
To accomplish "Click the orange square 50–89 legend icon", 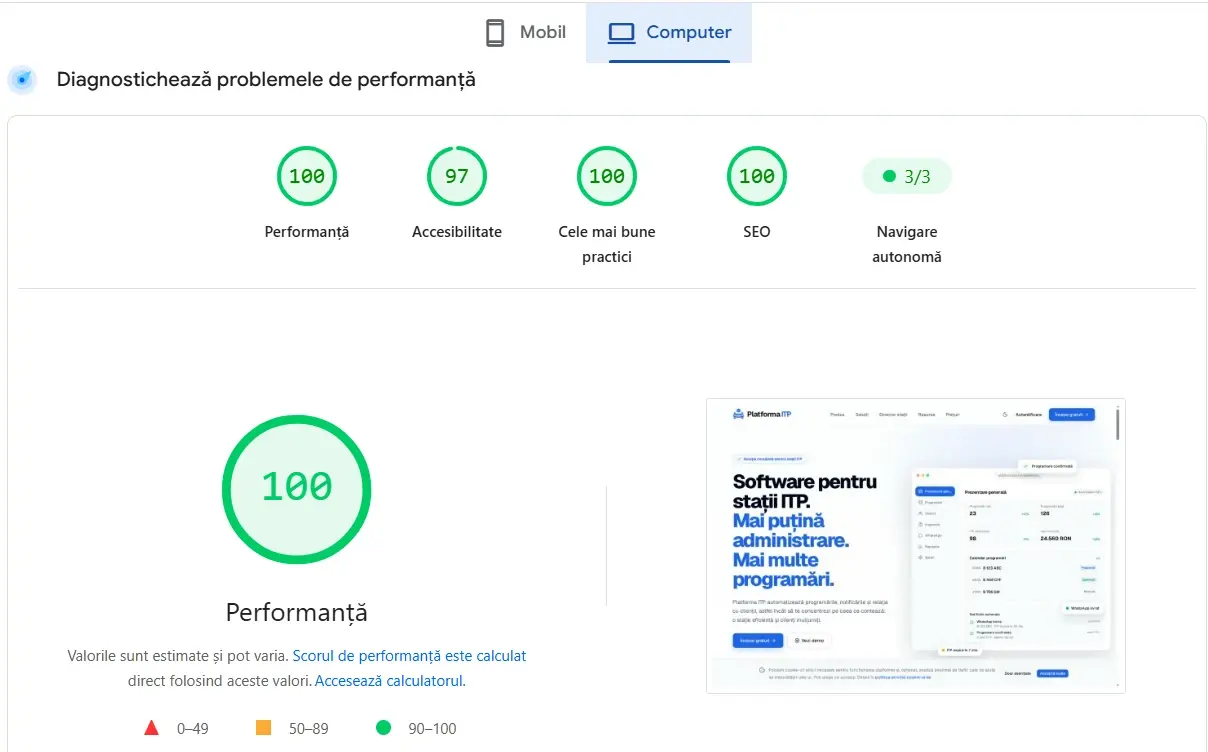I will pyautogui.click(x=264, y=728).
